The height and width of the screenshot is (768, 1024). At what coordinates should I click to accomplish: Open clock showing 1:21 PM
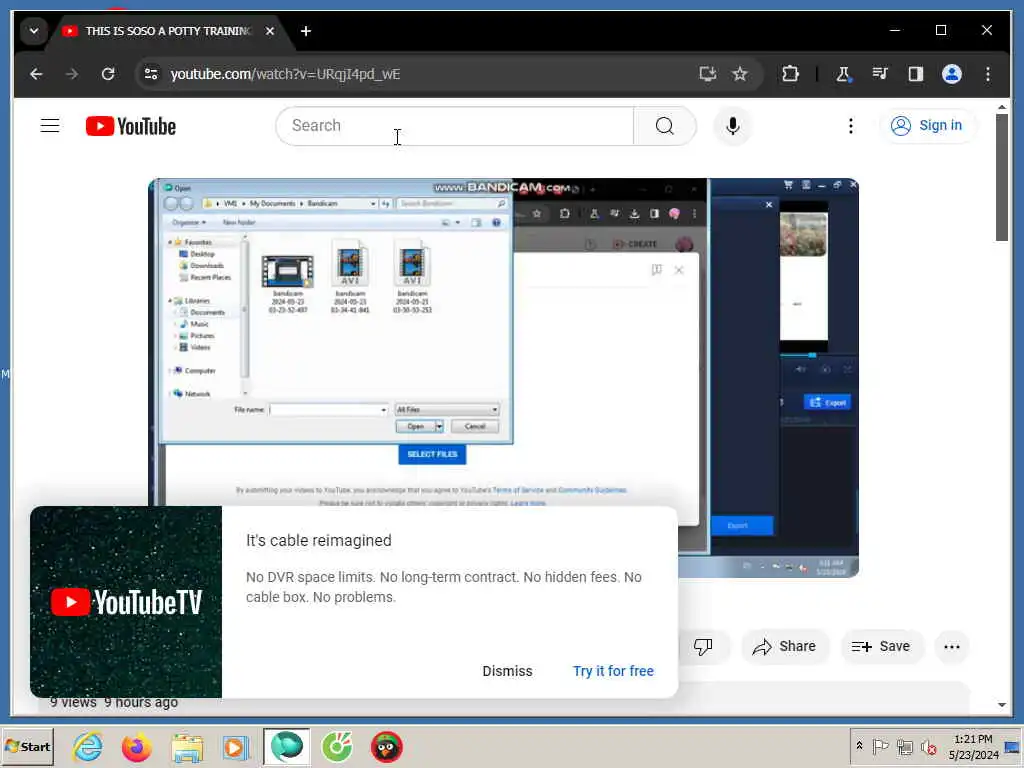click(973, 746)
